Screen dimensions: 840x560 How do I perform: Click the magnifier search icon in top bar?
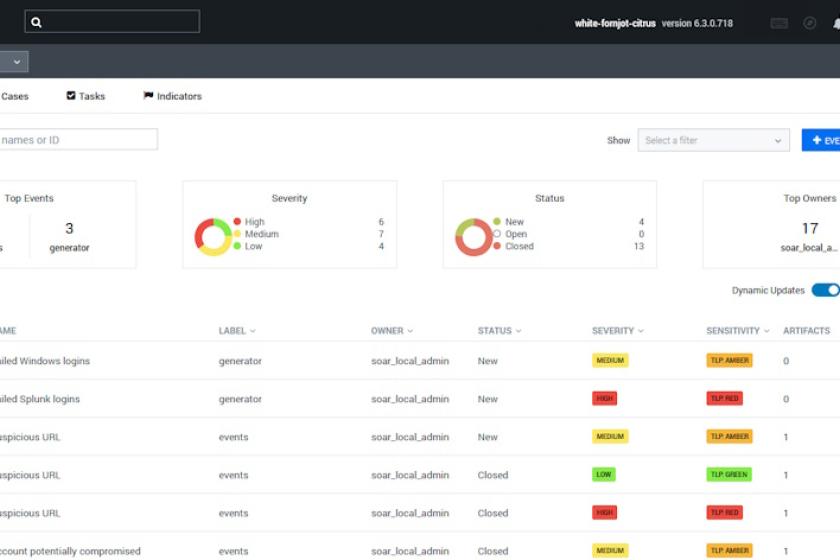(36, 22)
